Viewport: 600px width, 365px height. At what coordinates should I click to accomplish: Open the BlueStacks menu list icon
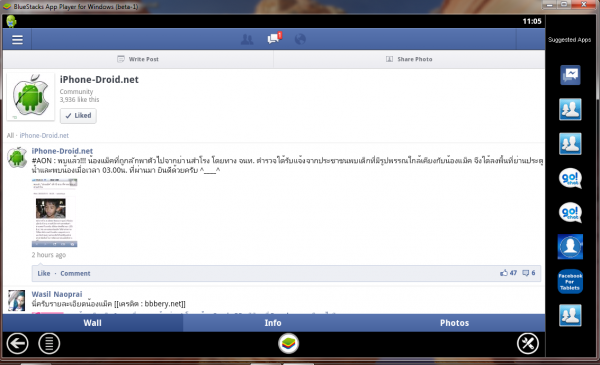pos(49,343)
